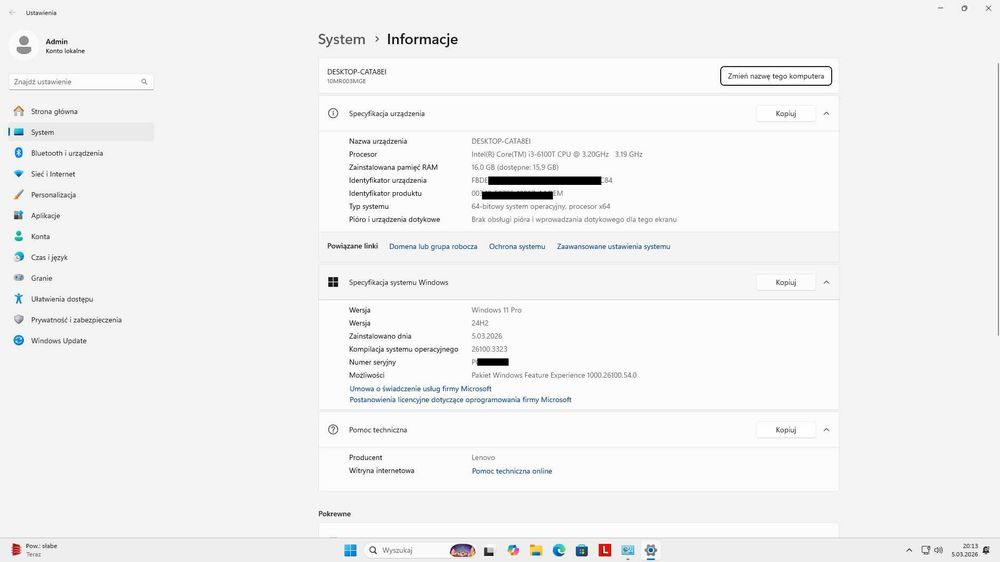
Task: Click the vertical scrollbar of settings page
Action: coord(998,198)
